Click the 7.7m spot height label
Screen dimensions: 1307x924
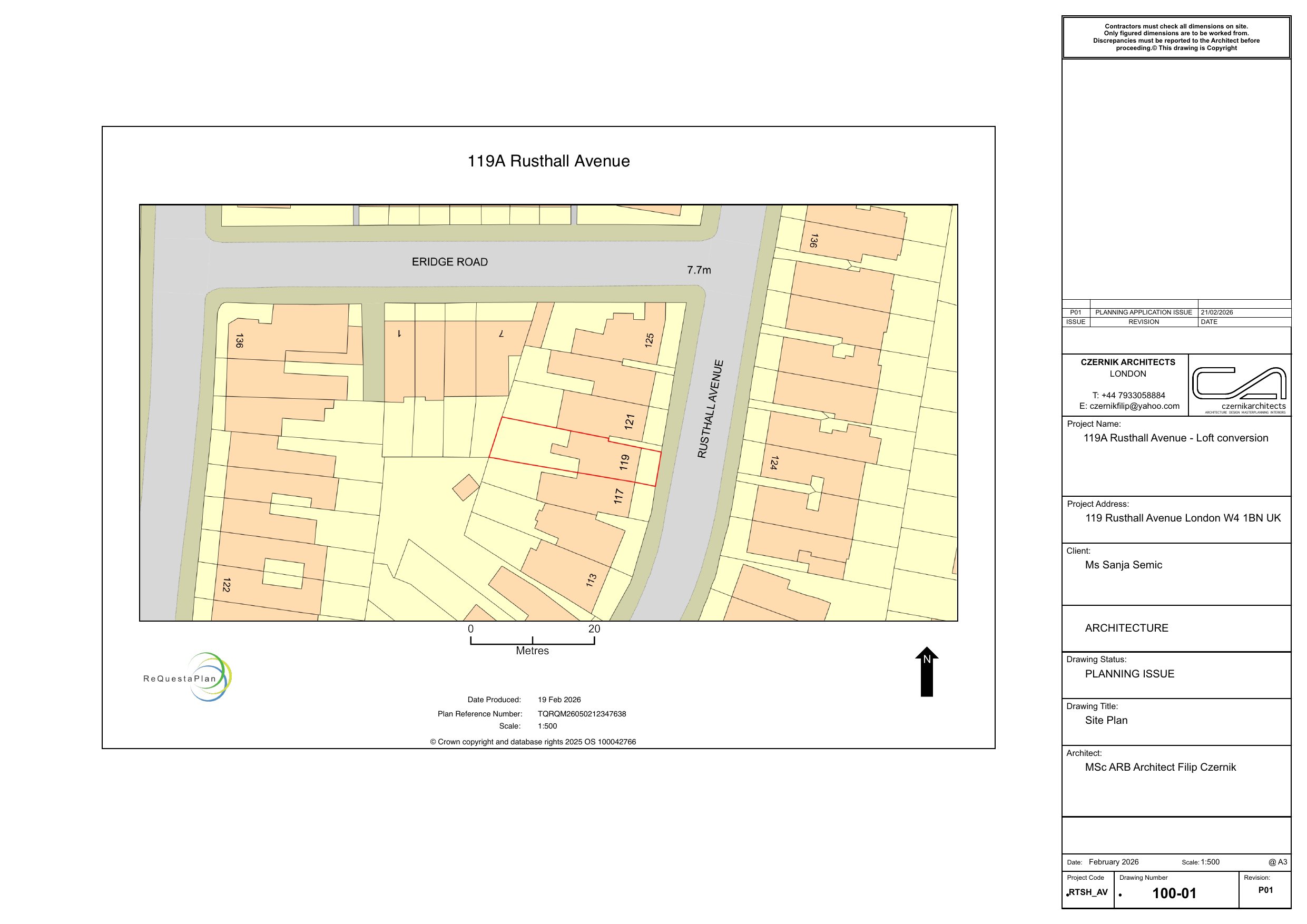point(699,270)
